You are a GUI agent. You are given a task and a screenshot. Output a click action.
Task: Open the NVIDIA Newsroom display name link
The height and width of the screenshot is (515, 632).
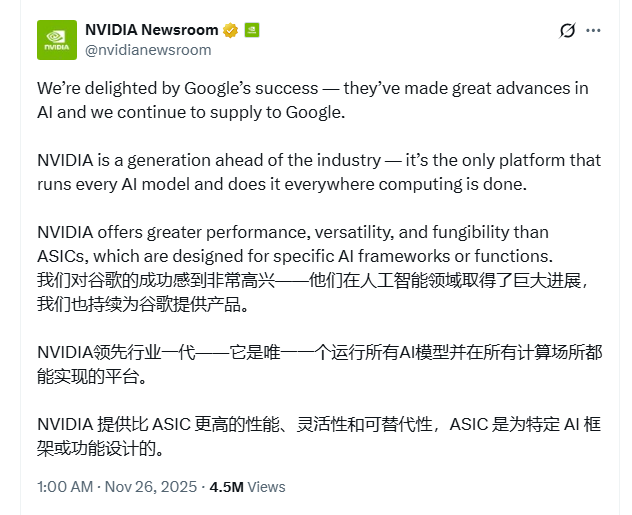[148, 30]
